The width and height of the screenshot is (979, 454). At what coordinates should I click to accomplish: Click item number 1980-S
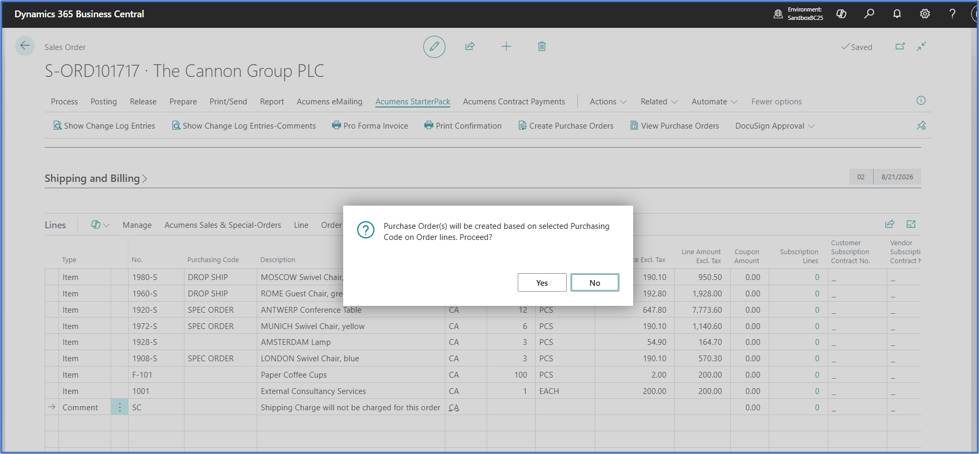point(144,277)
